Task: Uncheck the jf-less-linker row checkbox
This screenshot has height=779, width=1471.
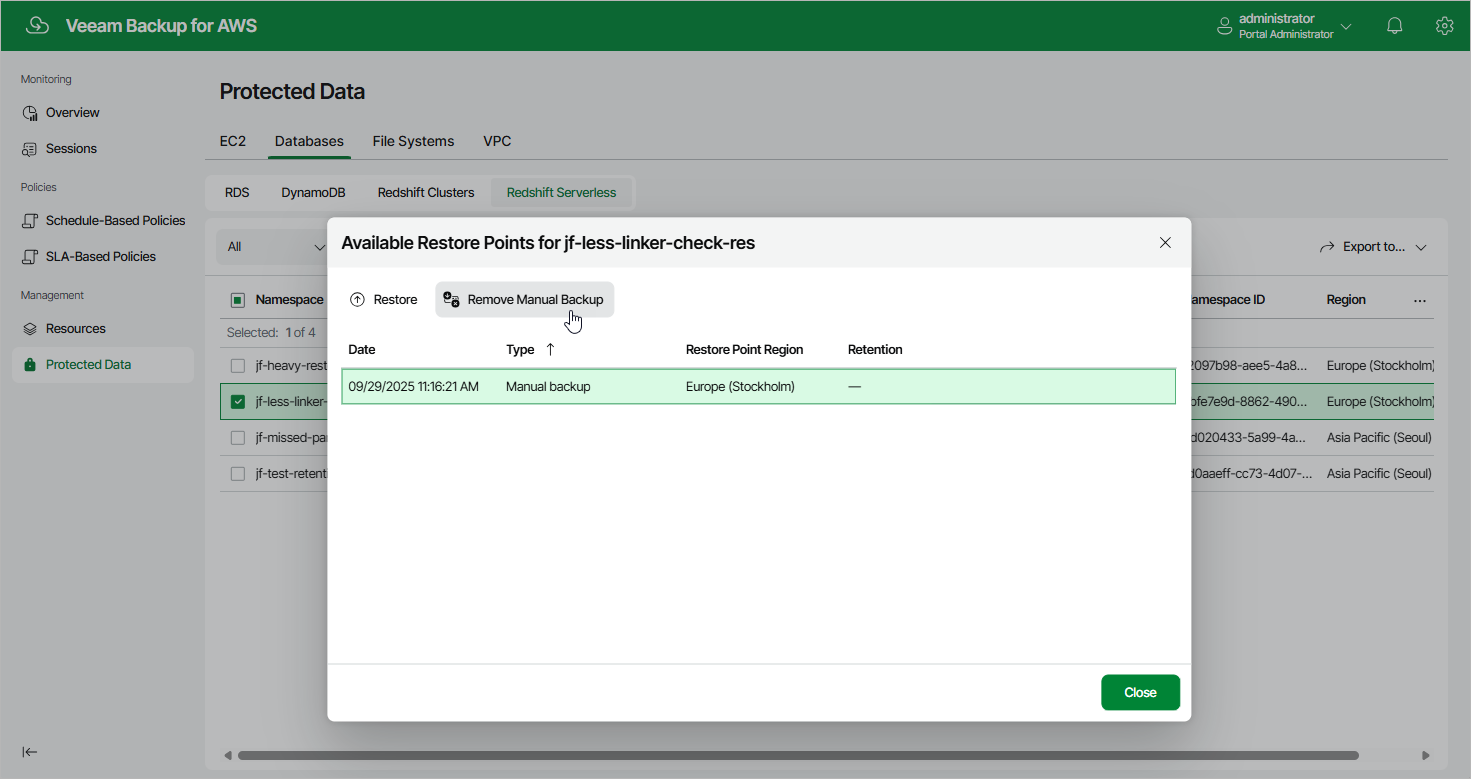Action: pyautogui.click(x=238, y=402)
